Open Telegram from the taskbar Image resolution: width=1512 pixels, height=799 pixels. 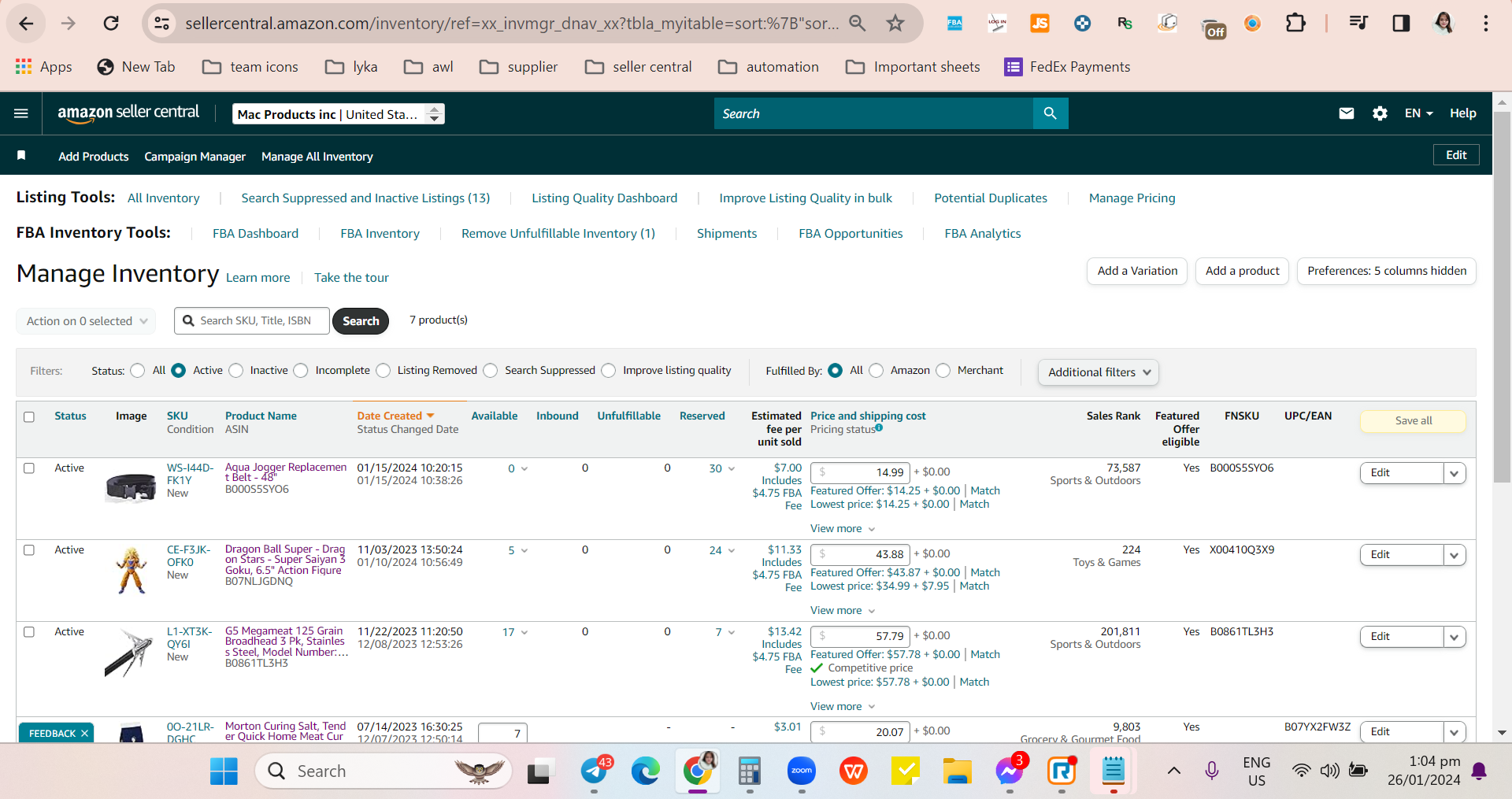[x=595, y=771]
